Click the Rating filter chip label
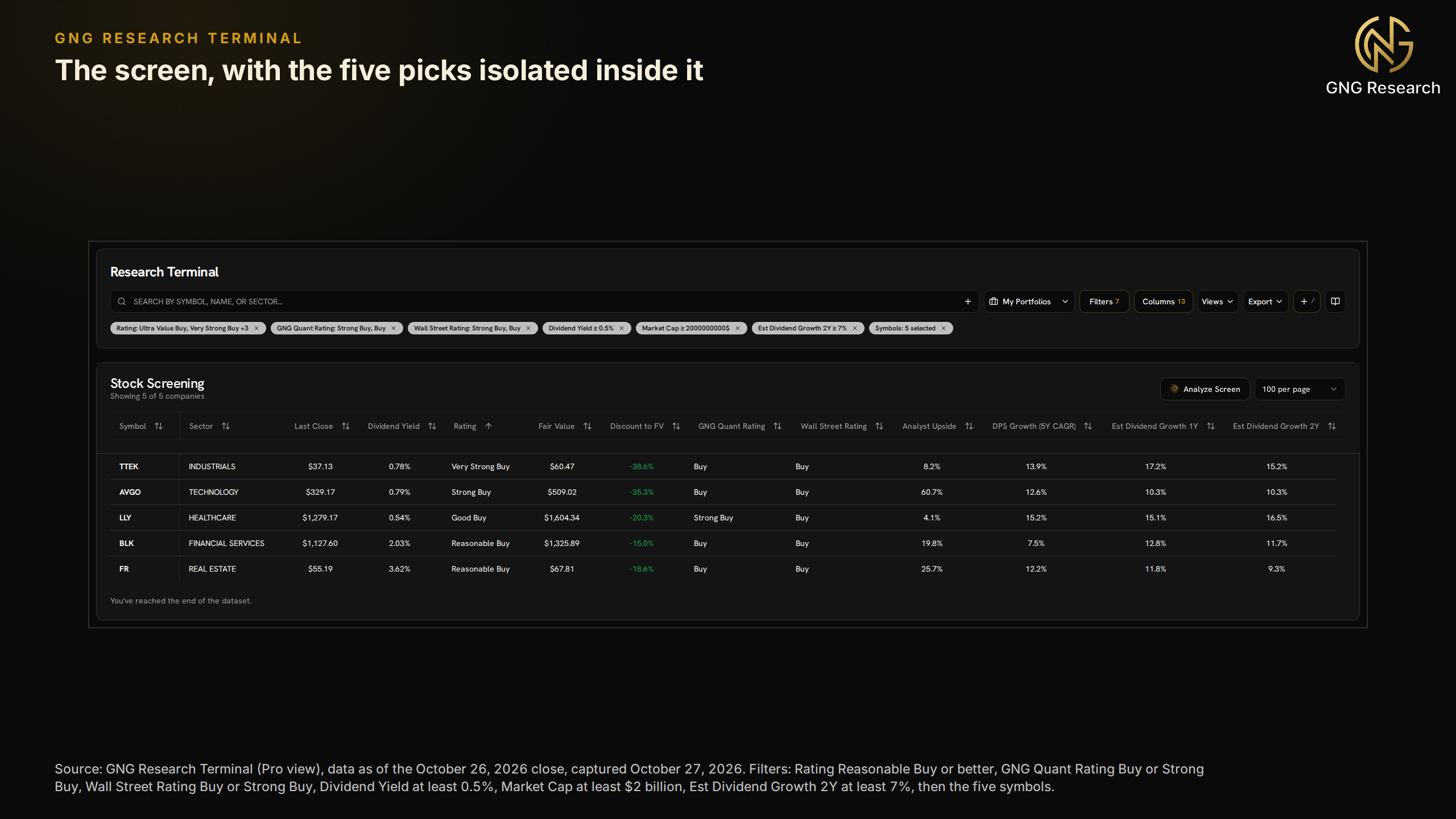 [182, 328]
